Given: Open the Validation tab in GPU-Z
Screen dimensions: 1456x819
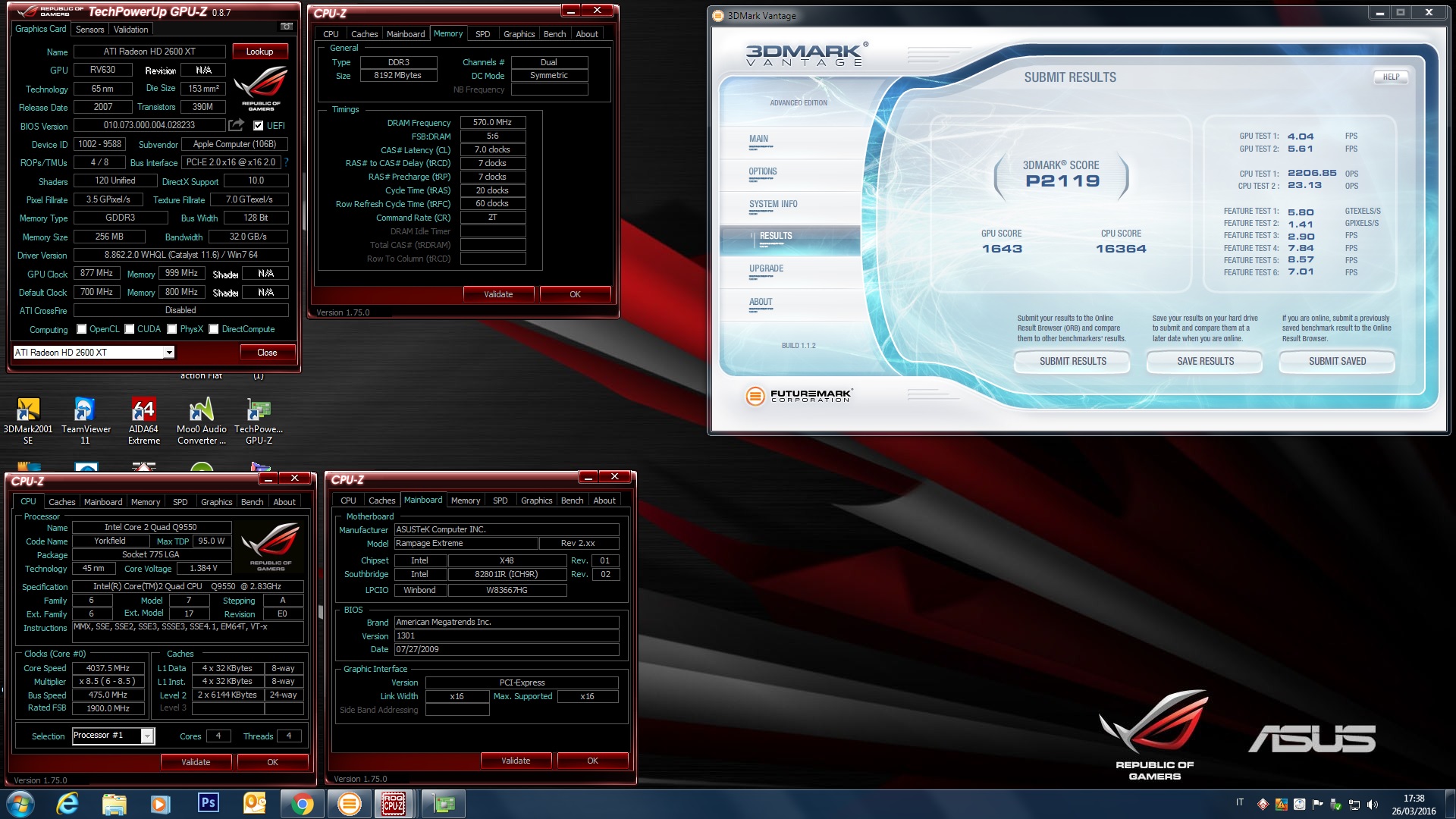Looking at the screenshot, I should pyautogui.click(x=130, y=30).
